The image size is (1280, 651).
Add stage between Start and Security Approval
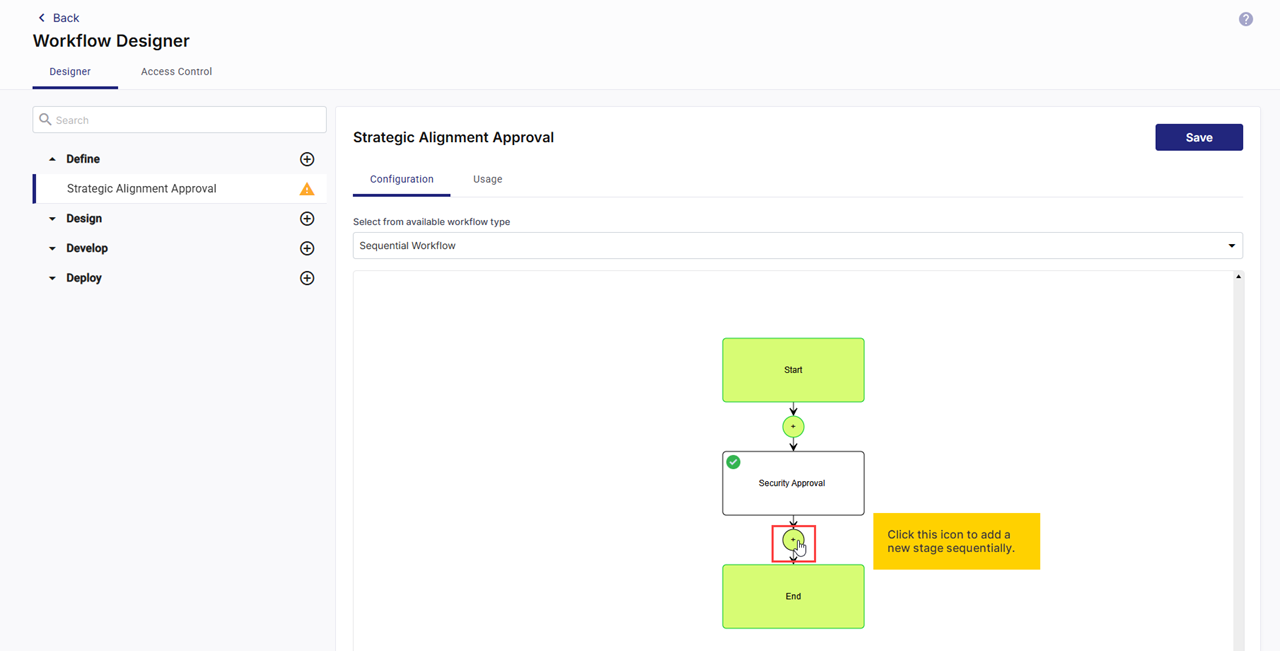click(793, 427)
